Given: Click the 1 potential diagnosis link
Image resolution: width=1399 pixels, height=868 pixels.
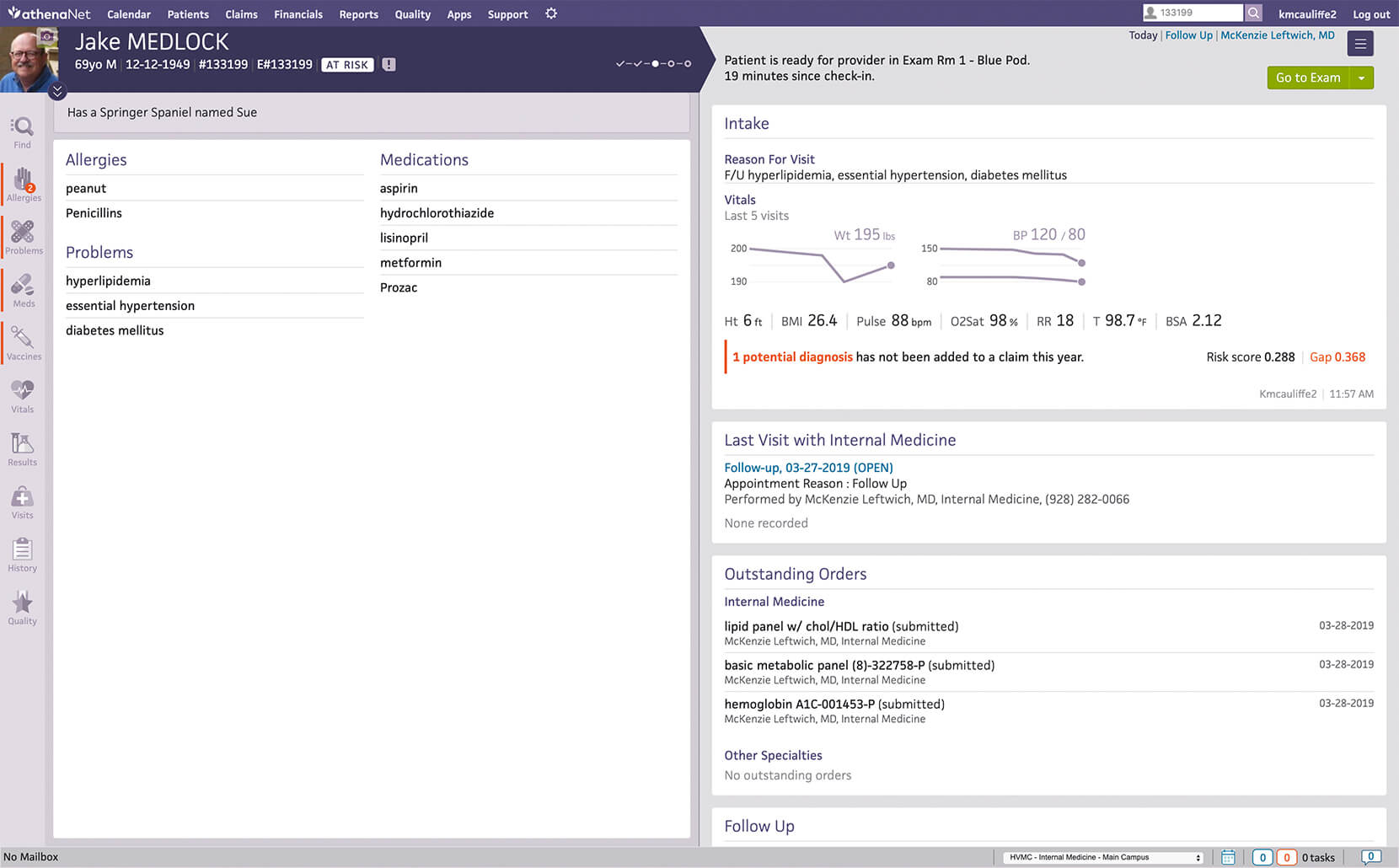Looking at the screenshot, I should 792,357.
